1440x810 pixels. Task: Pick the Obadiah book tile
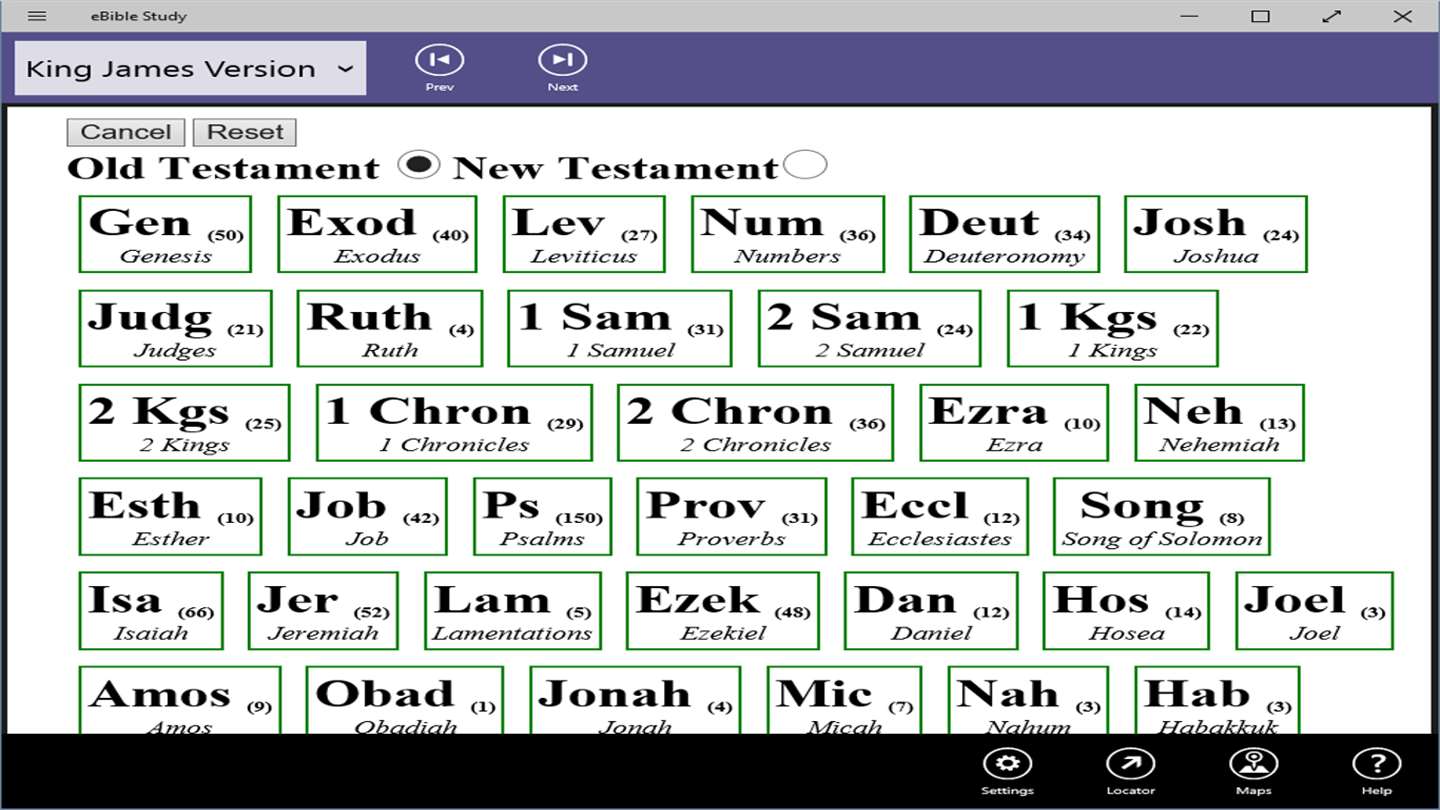coord(405,700)
